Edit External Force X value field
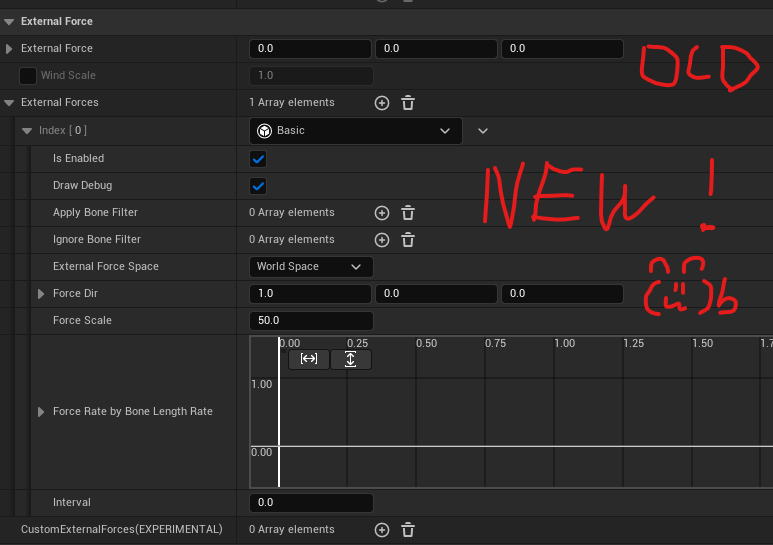The height and width of the screenshot is (545, 773). click(310, 49)
